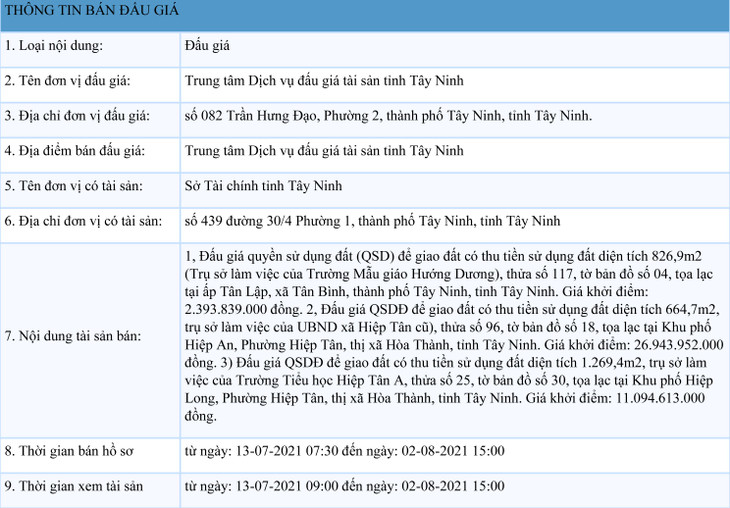Click the 'Đấu giá' value cell
The height and width of the screenshot is (508, 730).
point(208,46)
